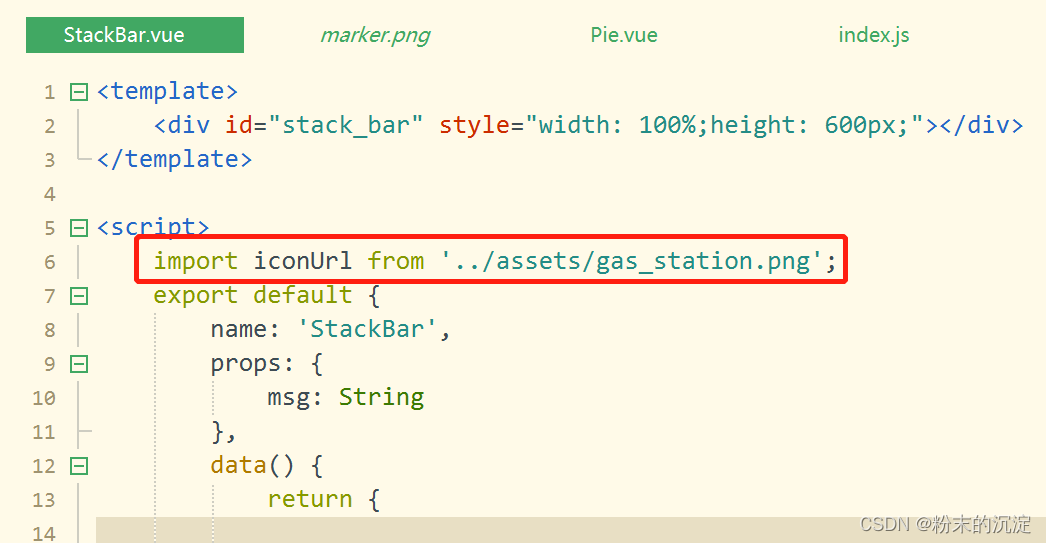The image size is (1046, 543).
Task: Click line number 1 in gutter
Action: pos(50,92)
